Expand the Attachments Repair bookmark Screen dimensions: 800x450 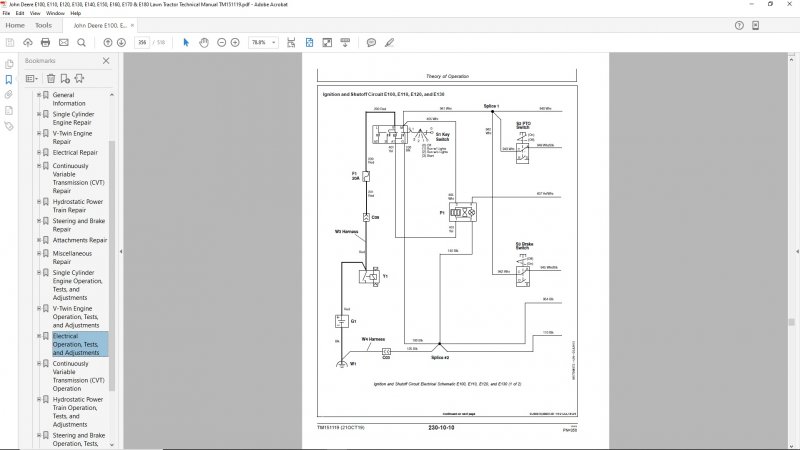39,240
